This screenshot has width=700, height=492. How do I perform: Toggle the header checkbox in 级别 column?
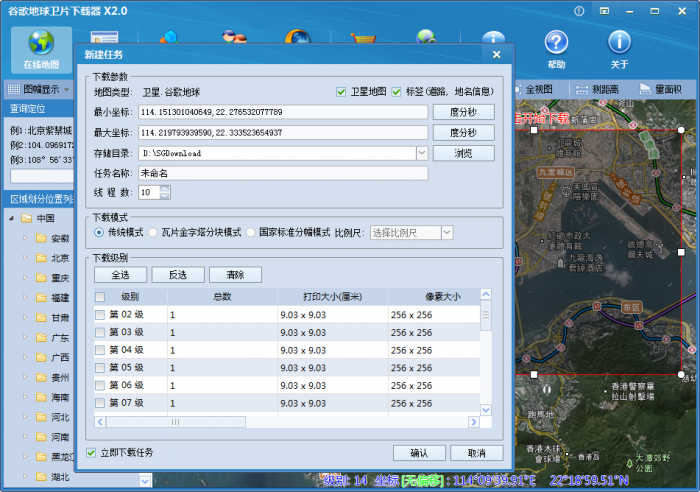(x=100, y=297)
